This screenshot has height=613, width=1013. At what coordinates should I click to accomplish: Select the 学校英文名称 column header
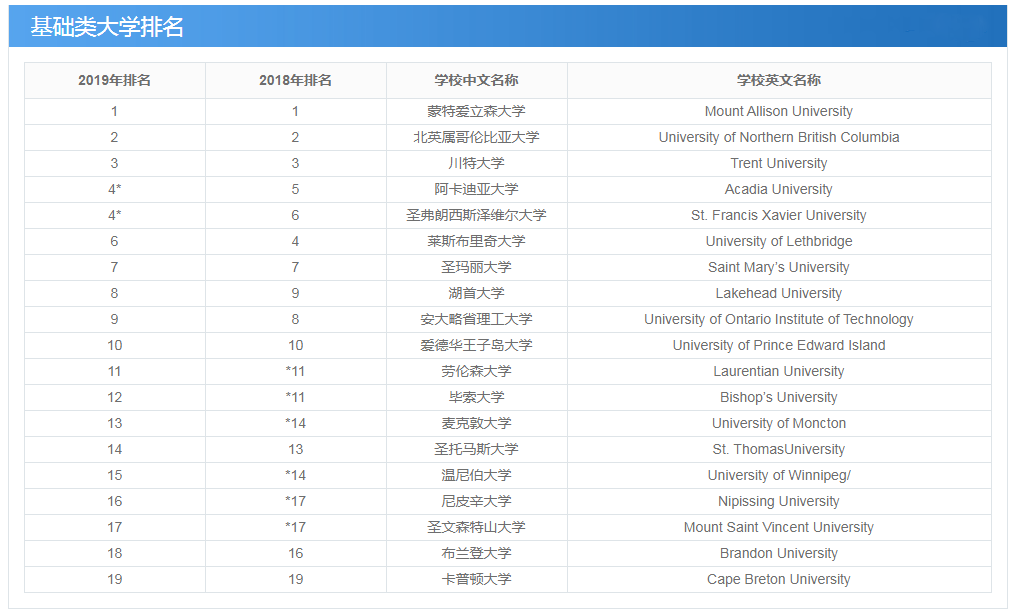(778, 80)
